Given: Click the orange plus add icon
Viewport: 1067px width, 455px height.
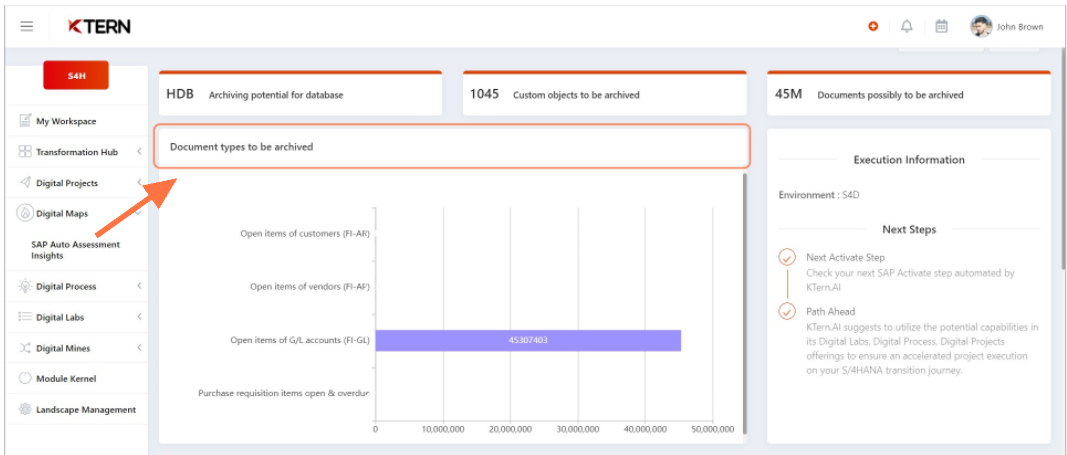Looking at the screenshot, I should pos(873,27).
